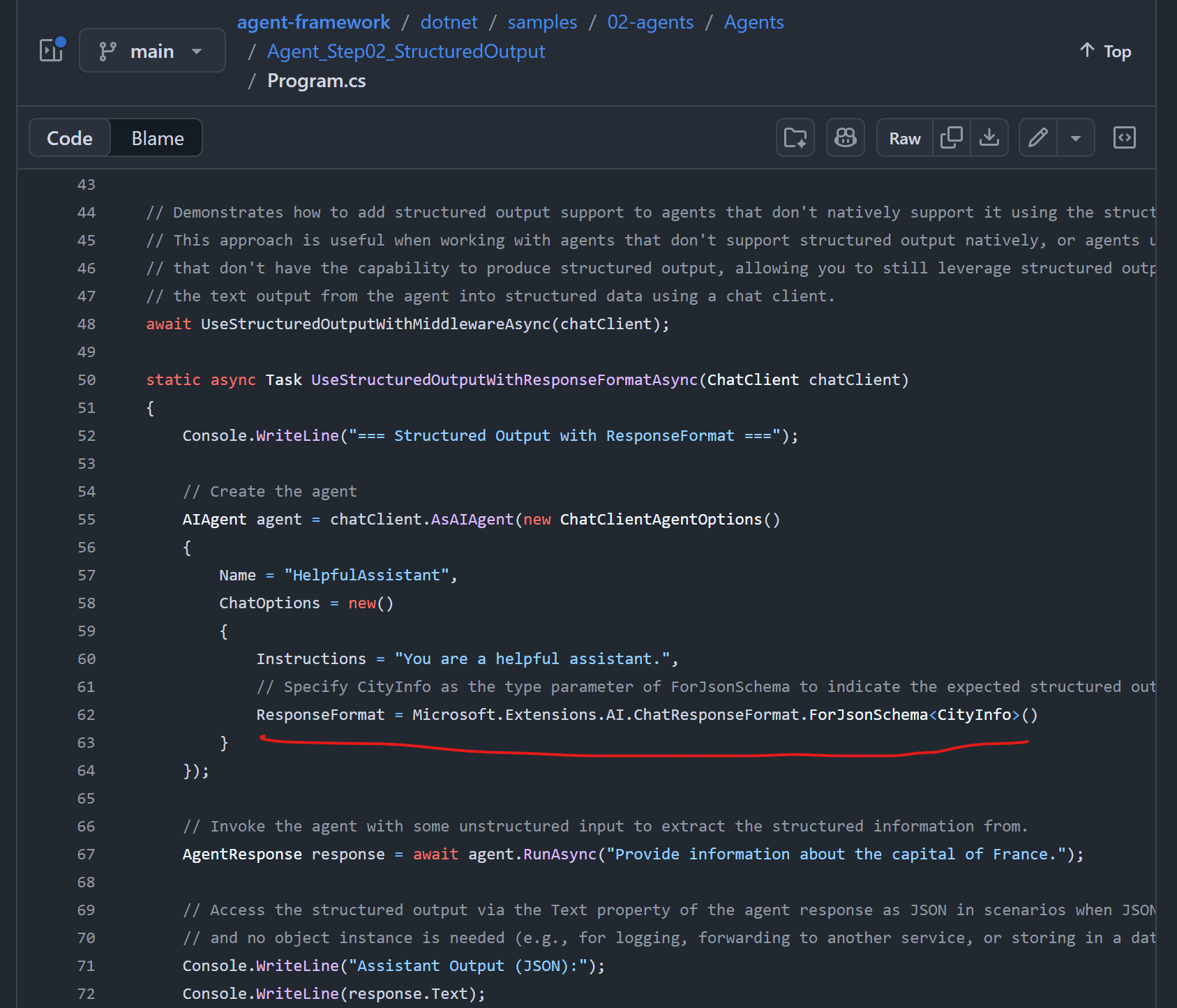Click the Instructions property on line 60
This screenshot has width=1177, height=1008.
(311, 659)
